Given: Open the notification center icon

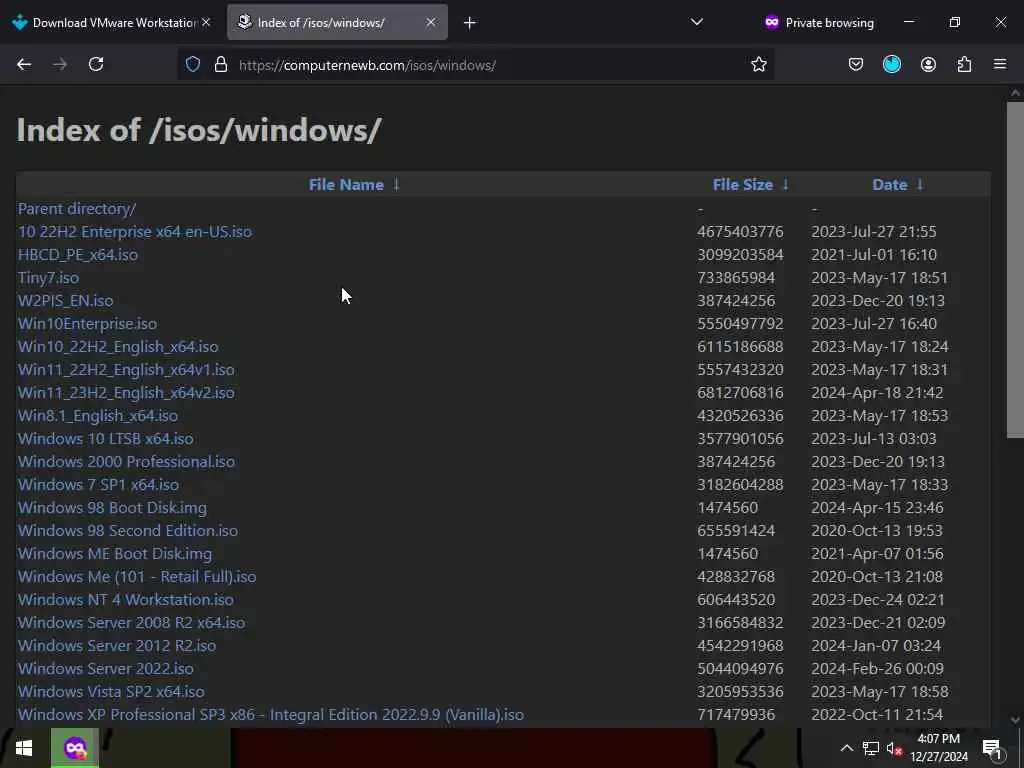Looking at the screenshot, I should pyautogui.click(x=991, y=748).
